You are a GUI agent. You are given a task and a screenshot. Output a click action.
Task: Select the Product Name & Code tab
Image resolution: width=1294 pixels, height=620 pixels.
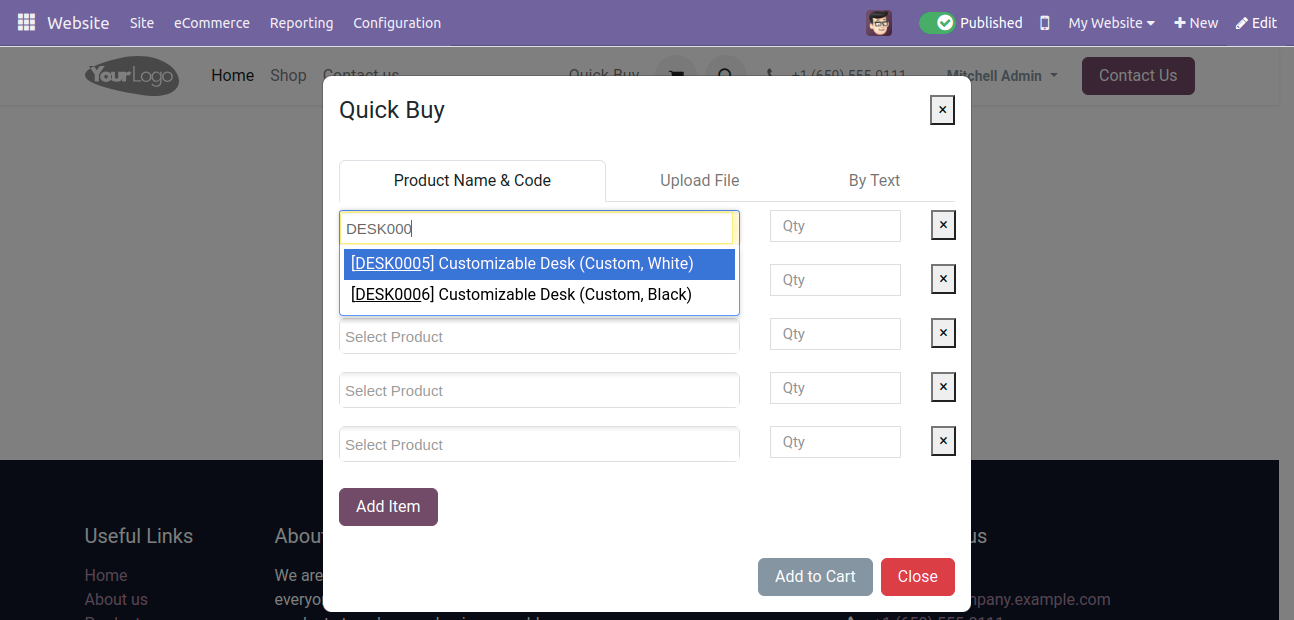point(472,181)
